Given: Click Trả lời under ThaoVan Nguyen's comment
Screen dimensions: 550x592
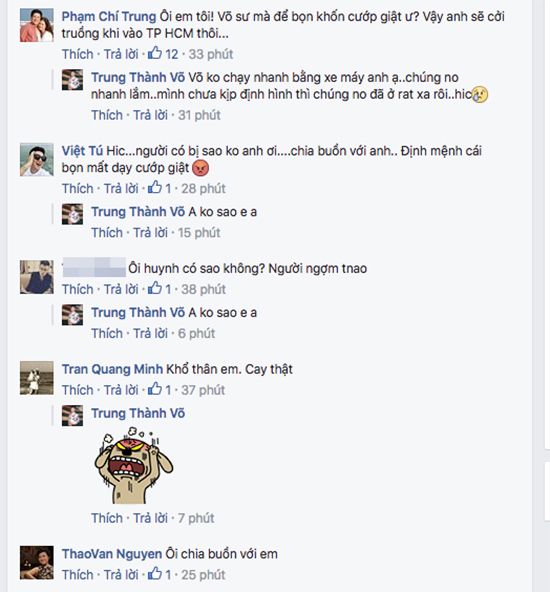Looking at the screenshot, I should tap(121, 575).
